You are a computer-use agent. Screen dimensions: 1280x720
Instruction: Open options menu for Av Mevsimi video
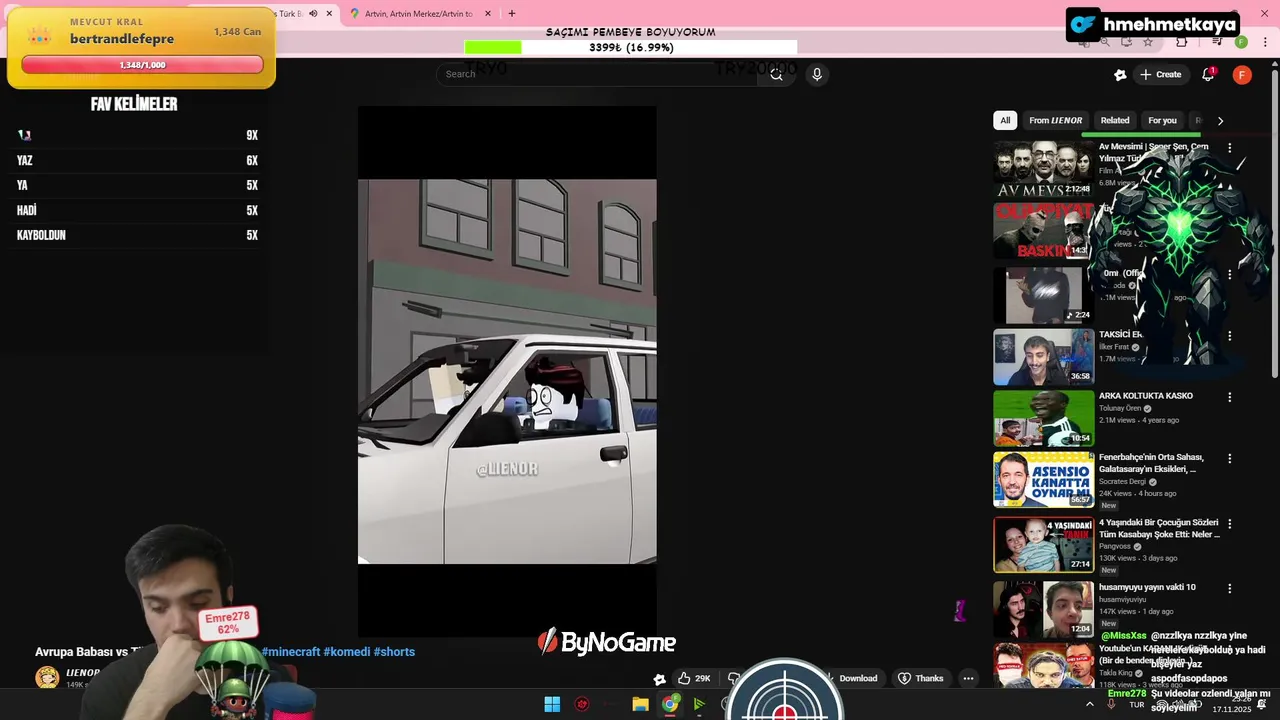1230,148
